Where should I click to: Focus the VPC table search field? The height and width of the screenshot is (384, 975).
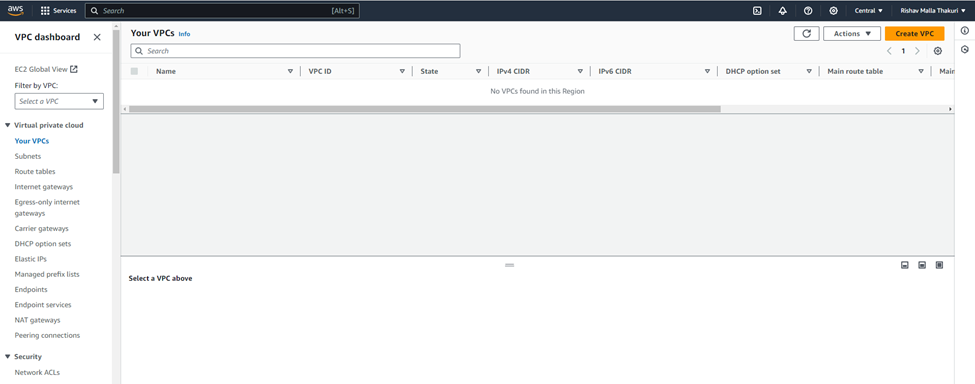click(x=295, y=51)
